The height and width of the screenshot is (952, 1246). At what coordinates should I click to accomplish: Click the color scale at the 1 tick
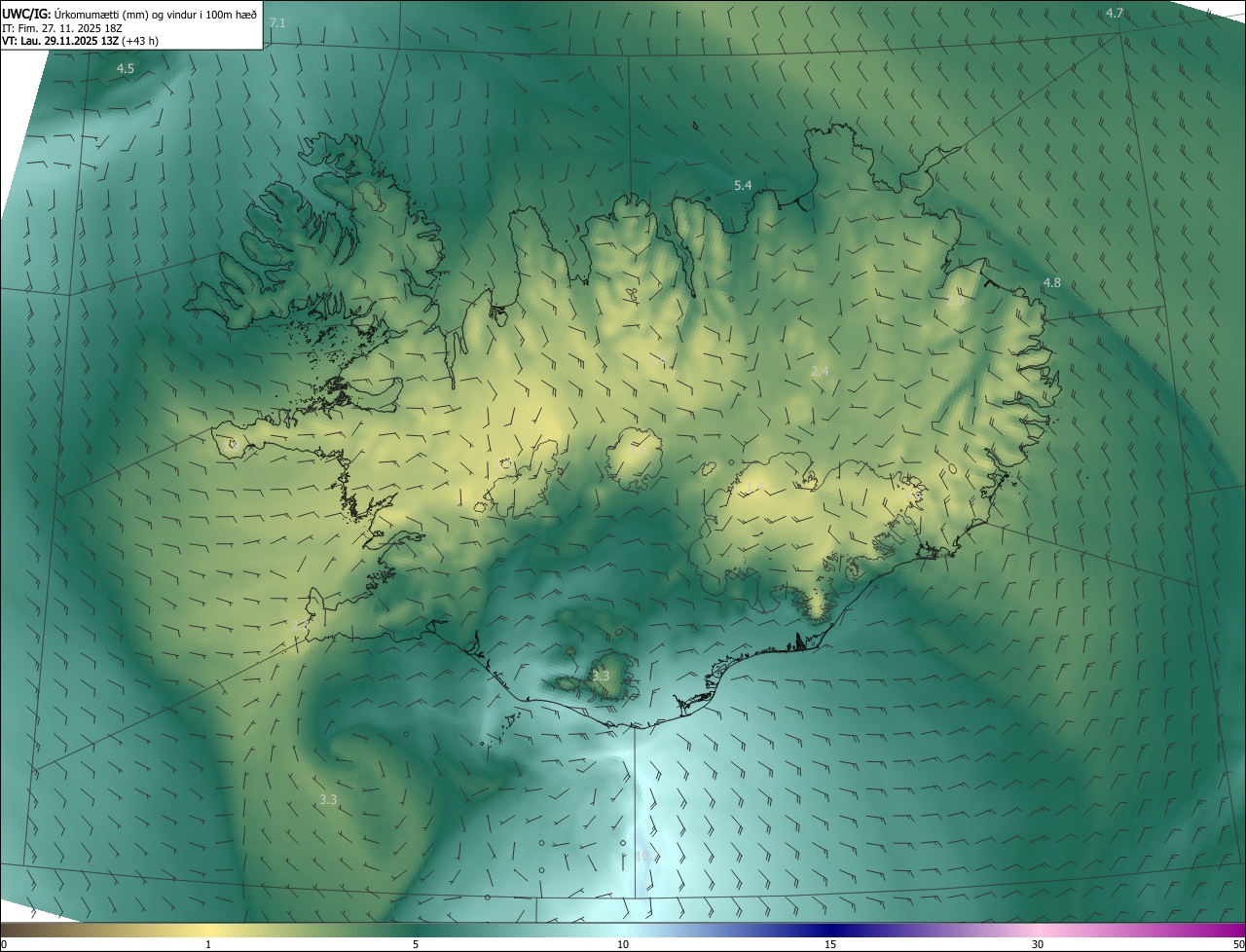[208, 944]
